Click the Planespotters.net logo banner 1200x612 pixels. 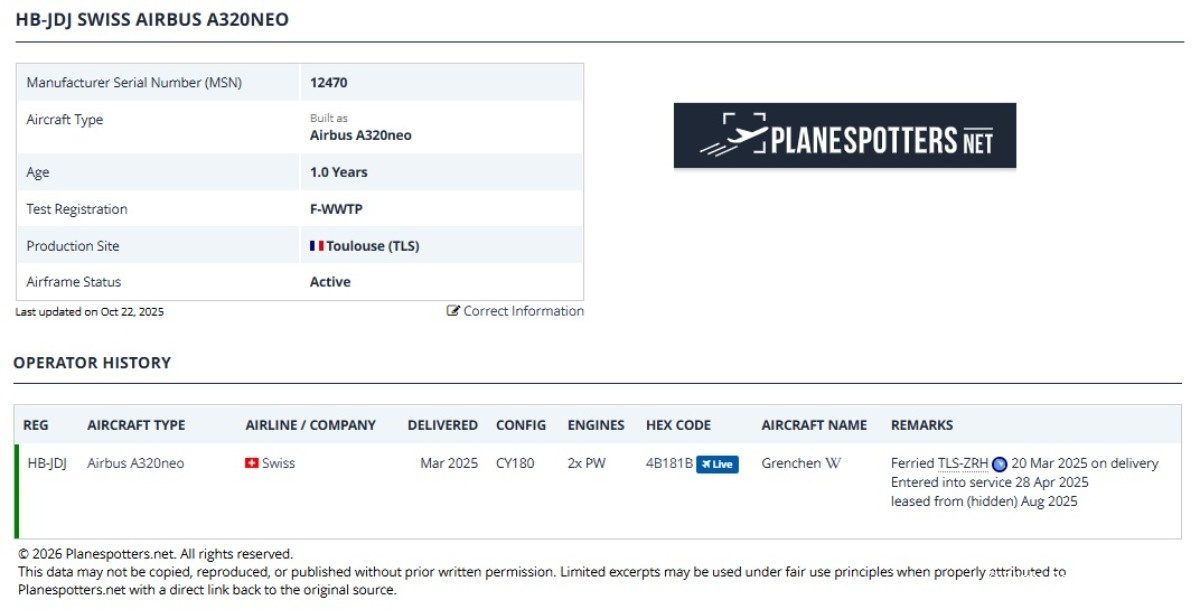pos(844,135)
